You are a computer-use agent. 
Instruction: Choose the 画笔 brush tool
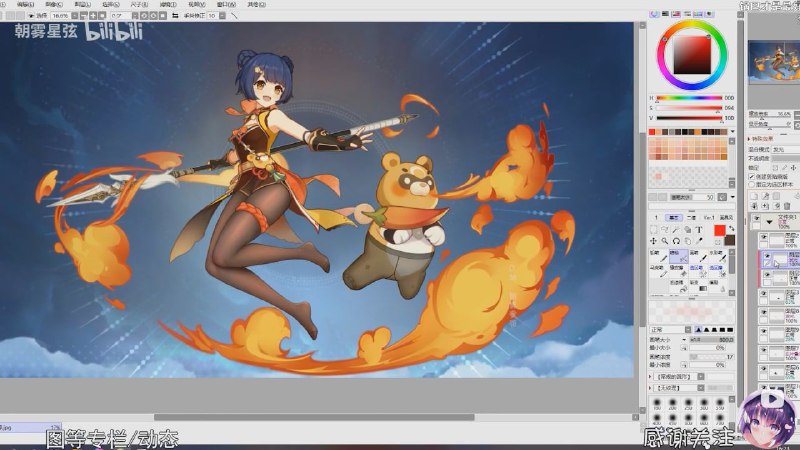[698, 256]
